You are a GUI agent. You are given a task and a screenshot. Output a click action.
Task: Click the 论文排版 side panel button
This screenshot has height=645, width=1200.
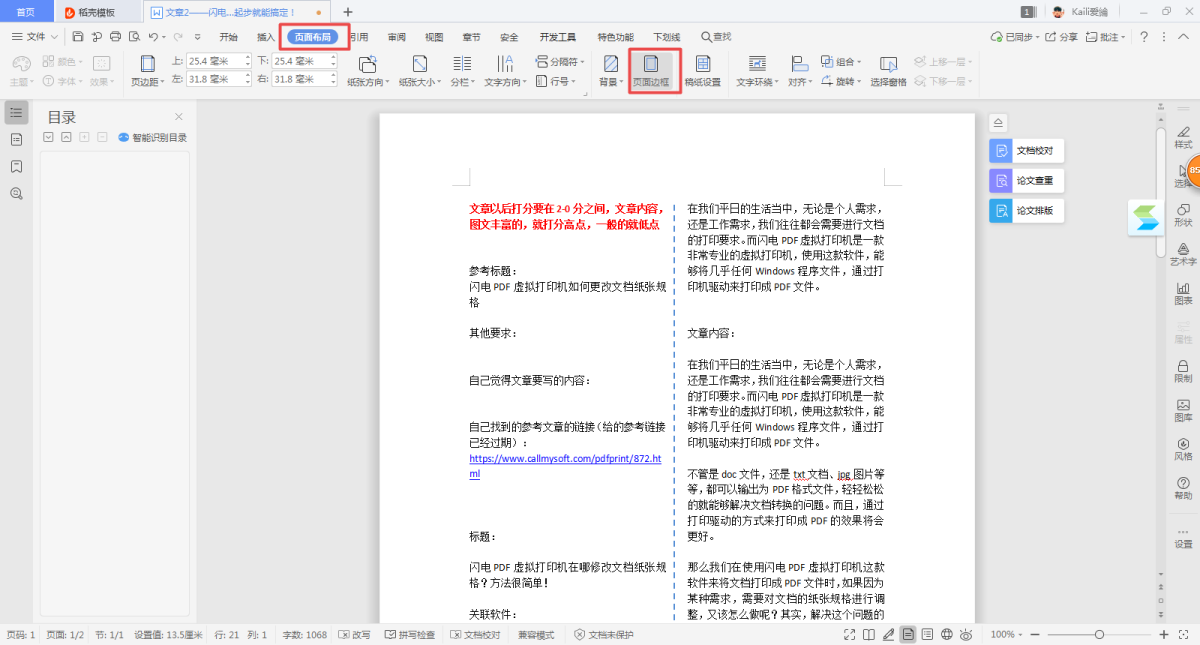(x=1025, y=211)
